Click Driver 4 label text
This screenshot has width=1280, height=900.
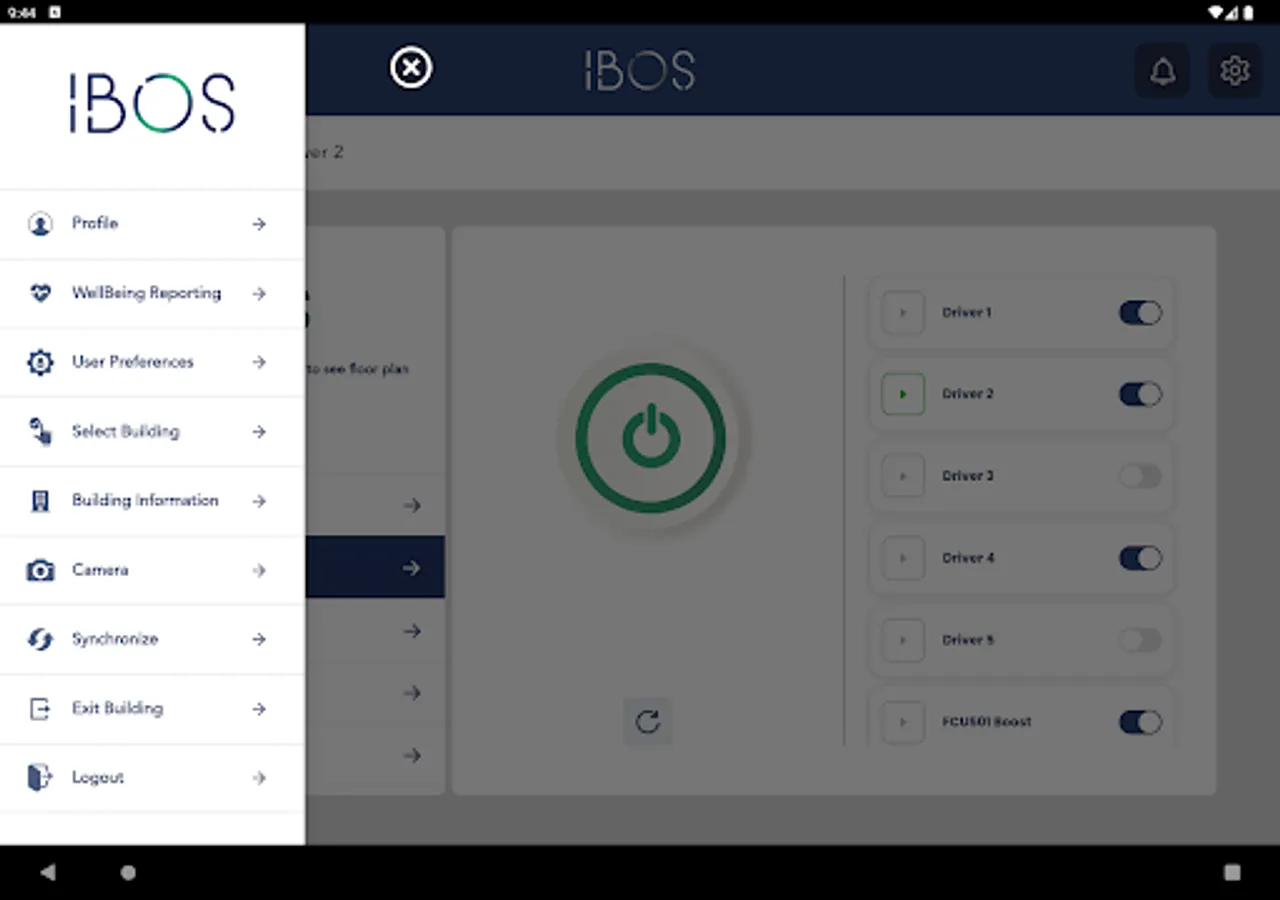pyautogui.click(x=968, y=558)
